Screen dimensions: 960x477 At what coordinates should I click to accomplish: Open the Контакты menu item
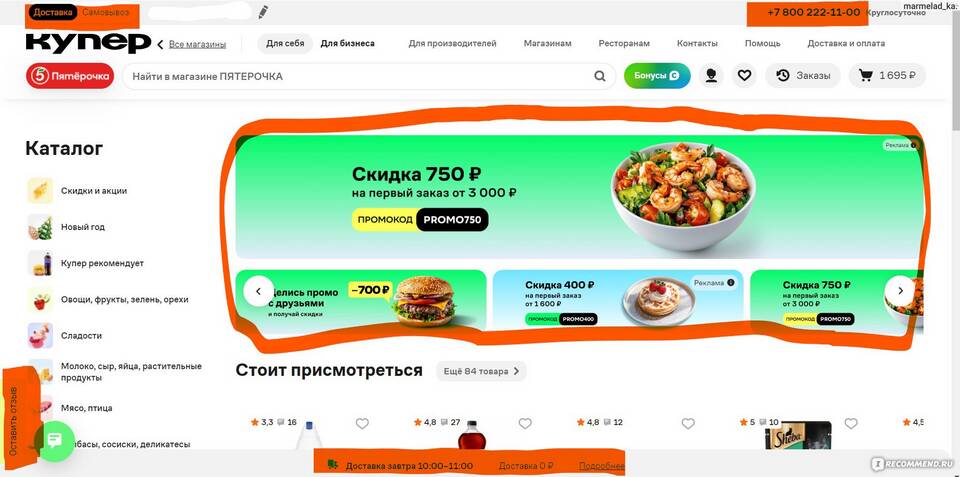[697, 43]
